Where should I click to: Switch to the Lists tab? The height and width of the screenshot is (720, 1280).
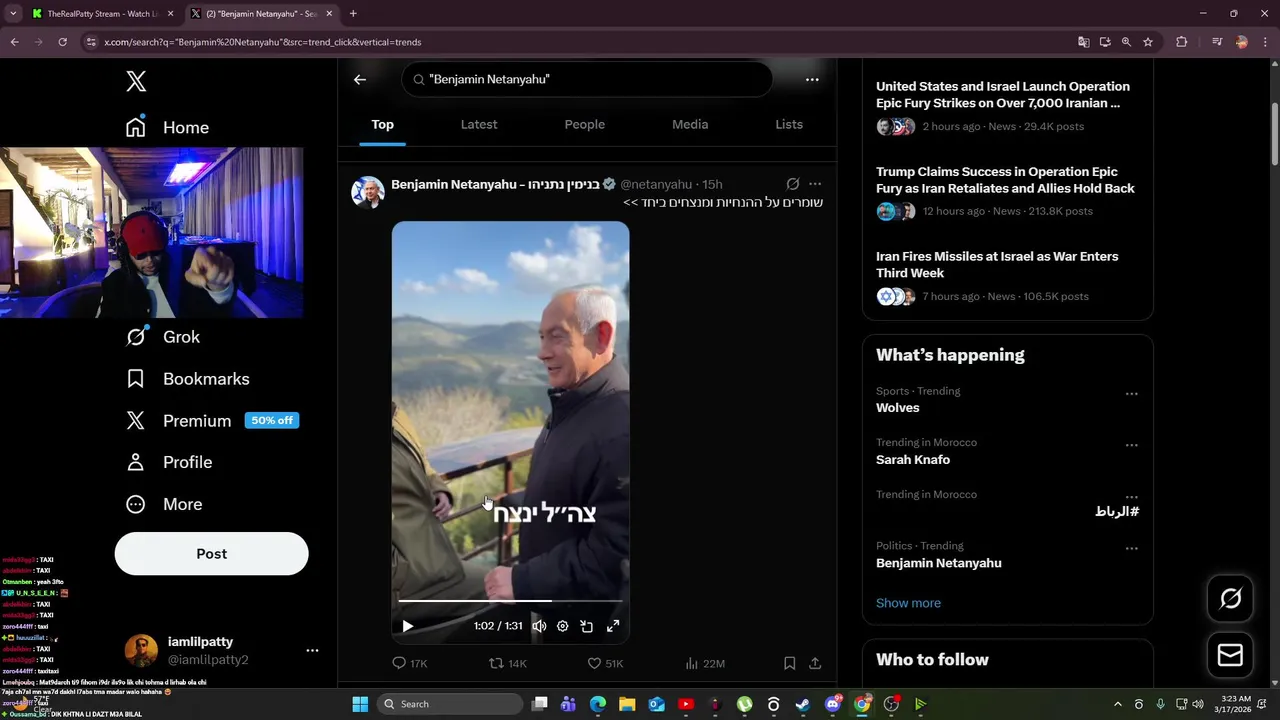pyautogui.click(x=789, y=125)
